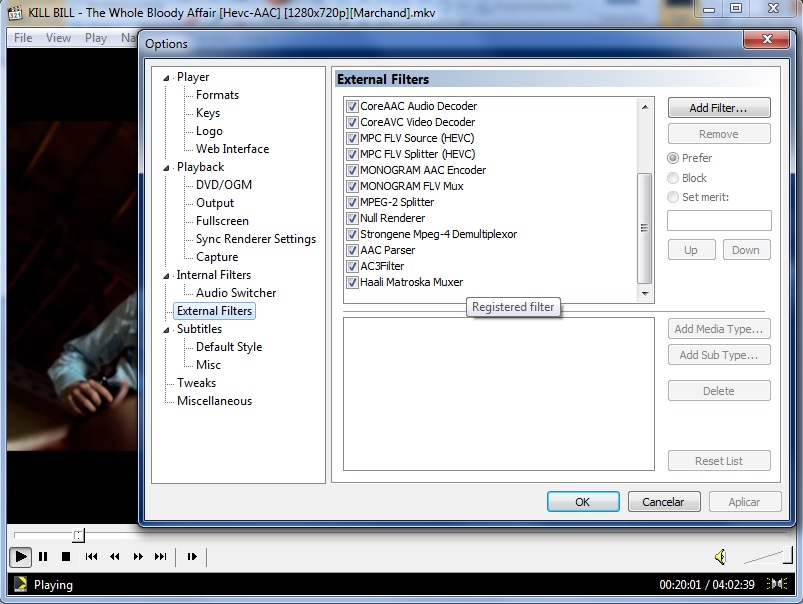Click the Cancelar button
The height and width of the screenshot is (604, 803).
click(x=664, y=502)
